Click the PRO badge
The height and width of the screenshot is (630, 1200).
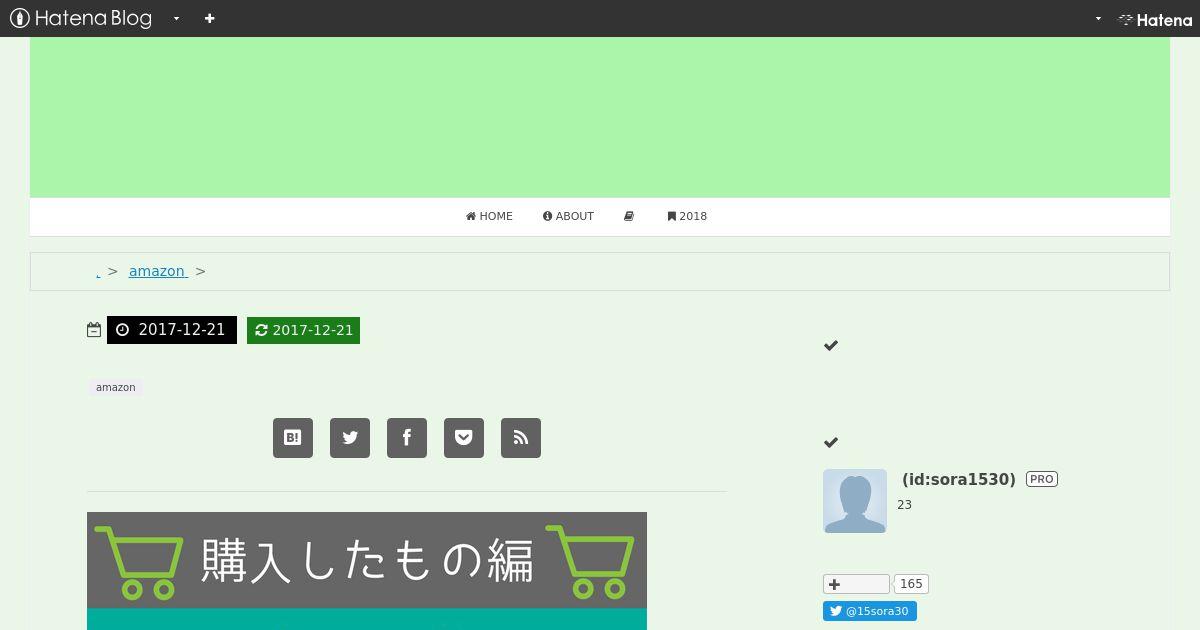[x=1042, y=479]
